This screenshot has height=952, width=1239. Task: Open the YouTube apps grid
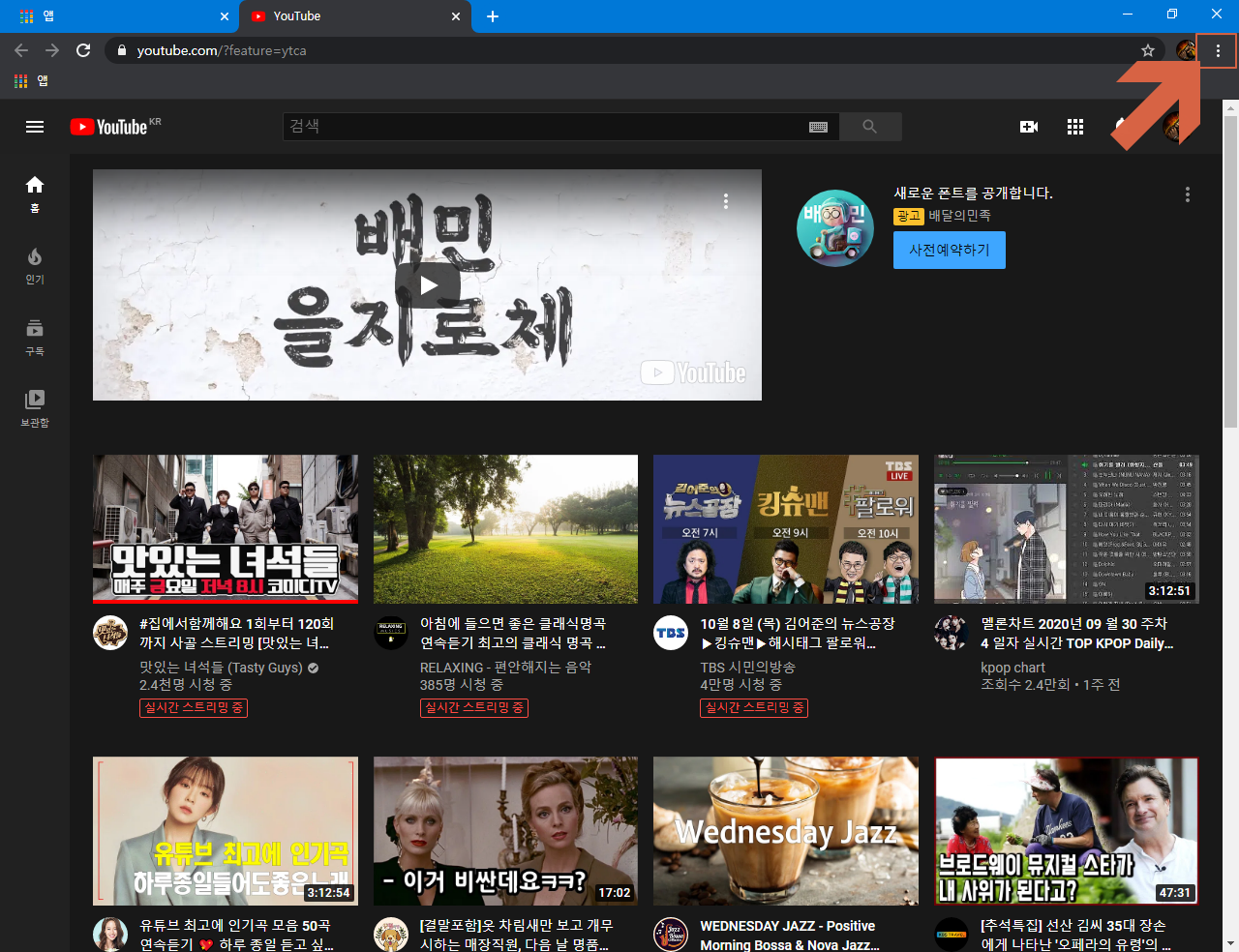point(1075,127)
